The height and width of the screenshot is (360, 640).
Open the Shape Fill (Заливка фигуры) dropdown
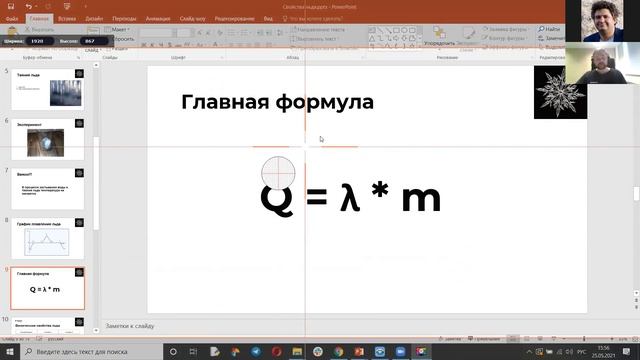point(505,29)
